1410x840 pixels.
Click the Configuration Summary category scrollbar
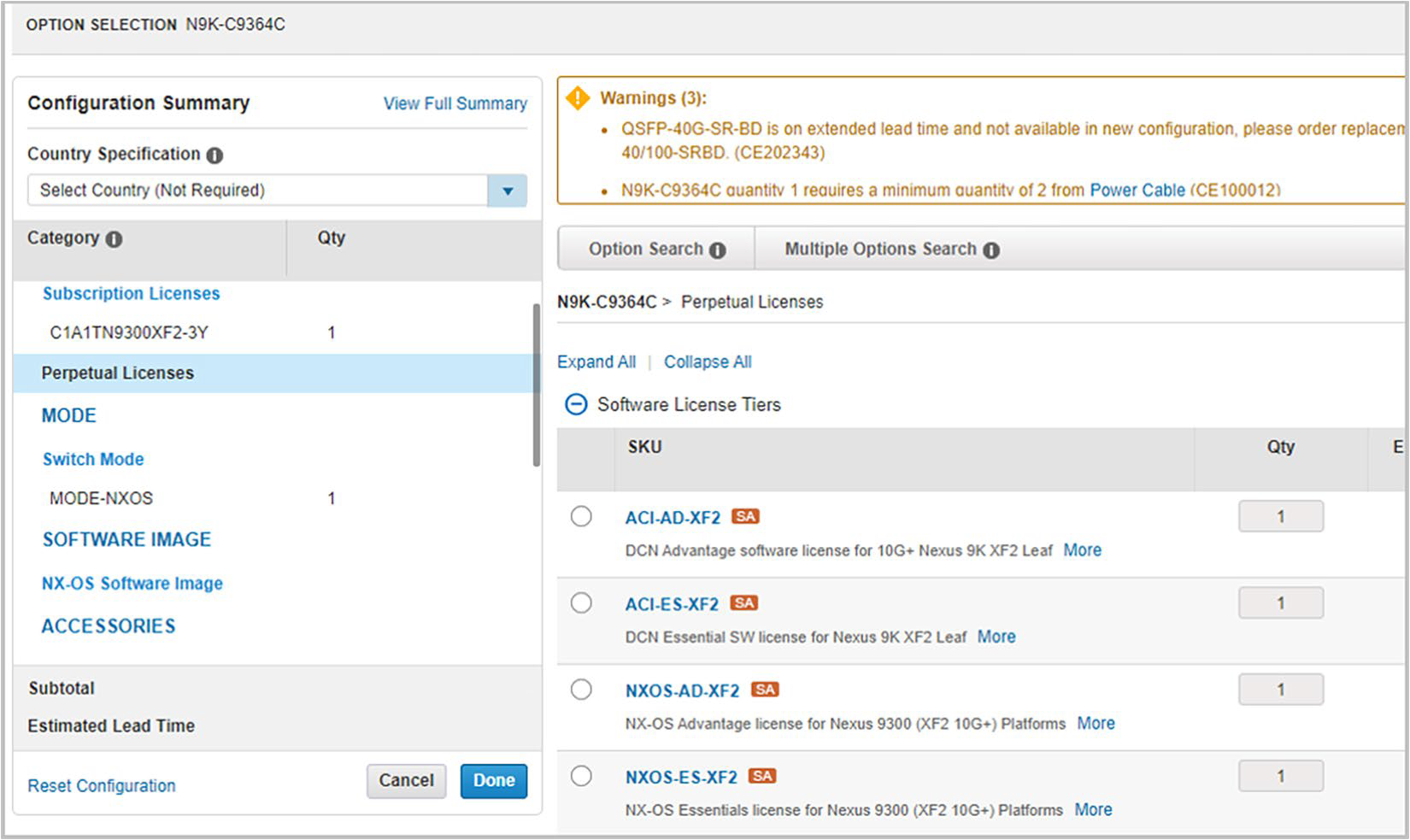pos(537,385)
